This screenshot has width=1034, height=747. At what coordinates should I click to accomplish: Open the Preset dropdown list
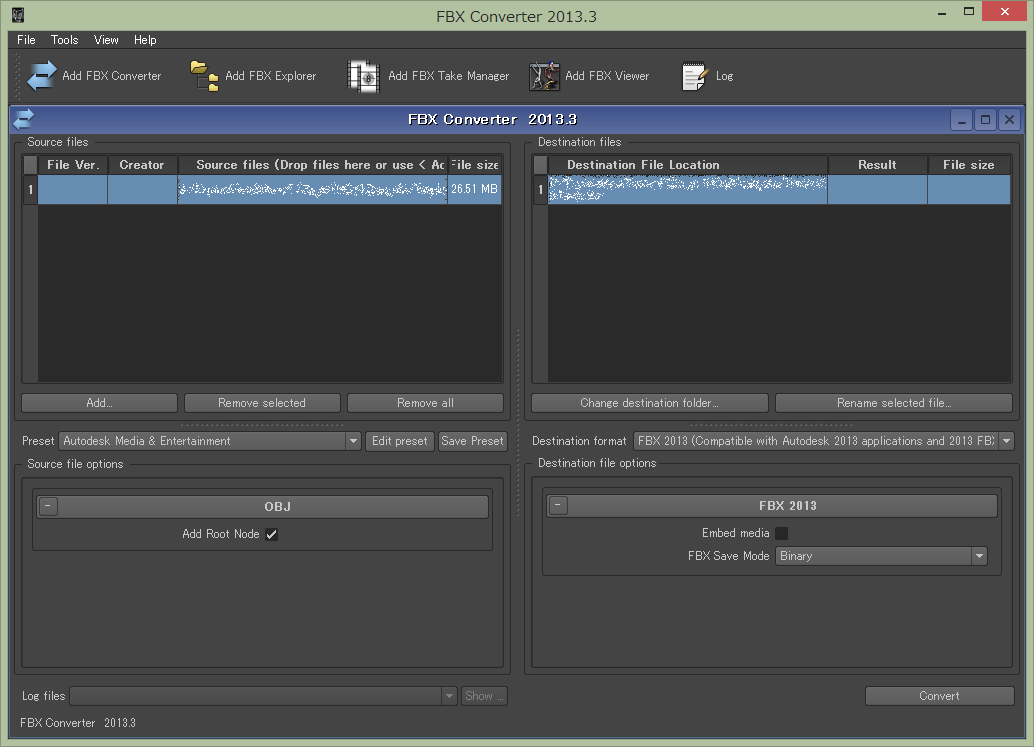click(x=353, y=441)
